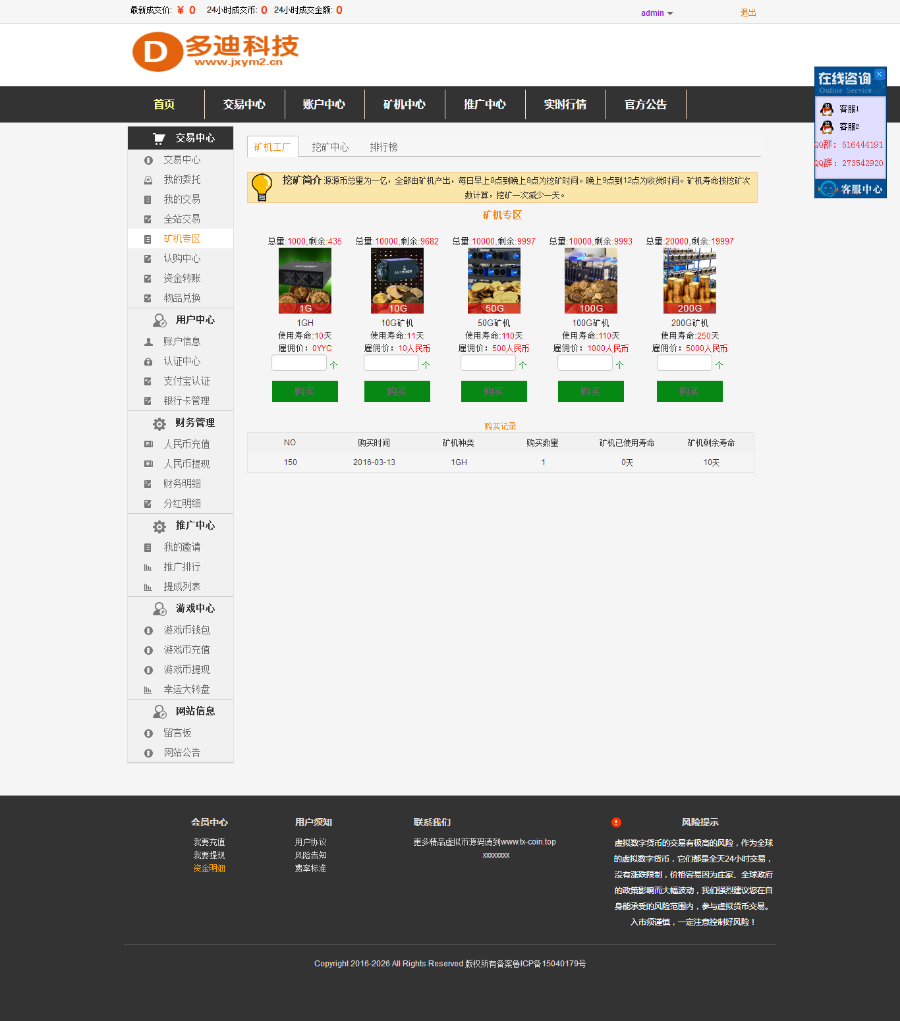This screenshot has width=900, height=1021.
Task: Click the person icon beside 账户信息
Action: pyautogui.click(x=148, y=342)
